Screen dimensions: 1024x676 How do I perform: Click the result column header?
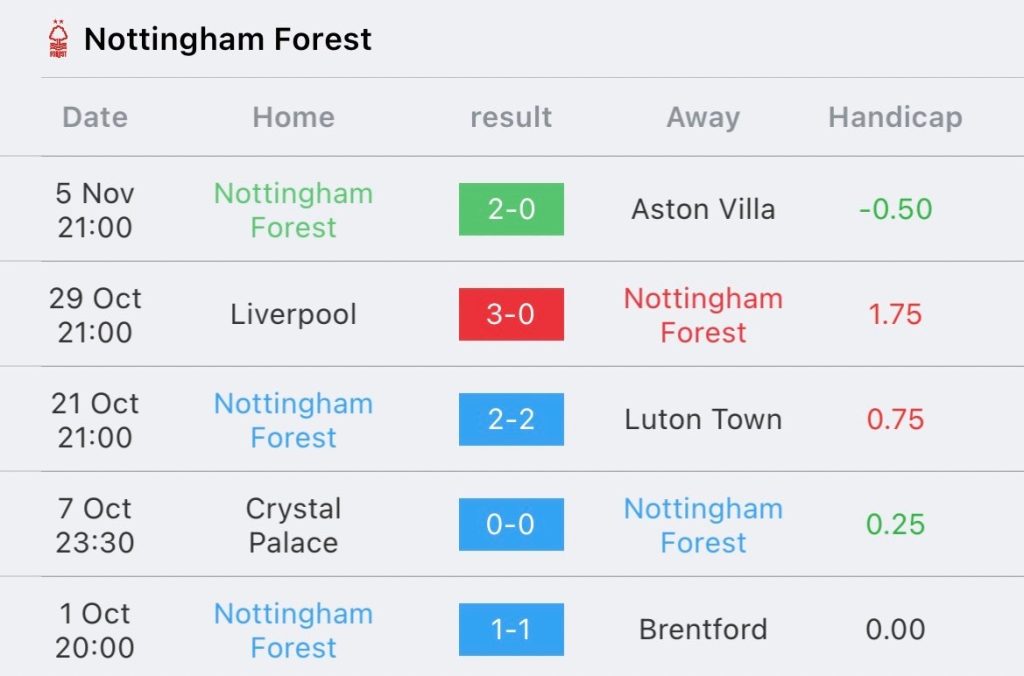click(511, 118)
